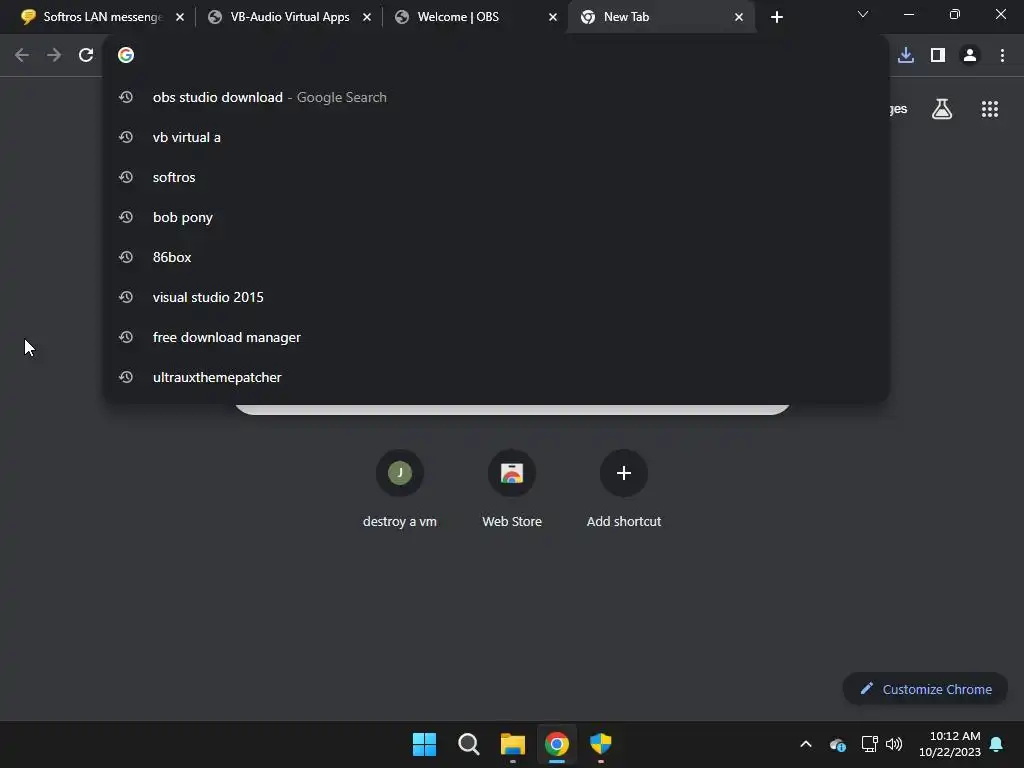The height and width of the screenshot is (768, 1024).
Task: Toggle the Chrome side panel icon
Action: [x=938, y=55]
